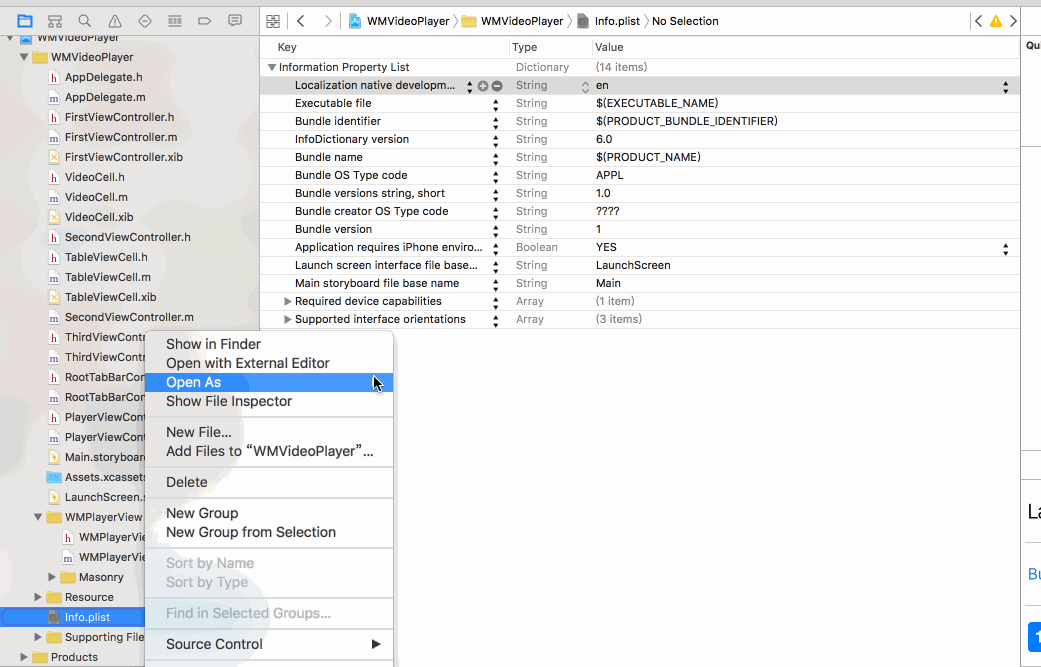Click the Main storyboard value 'Main'
1041x667 pixels.
(608, 283)
